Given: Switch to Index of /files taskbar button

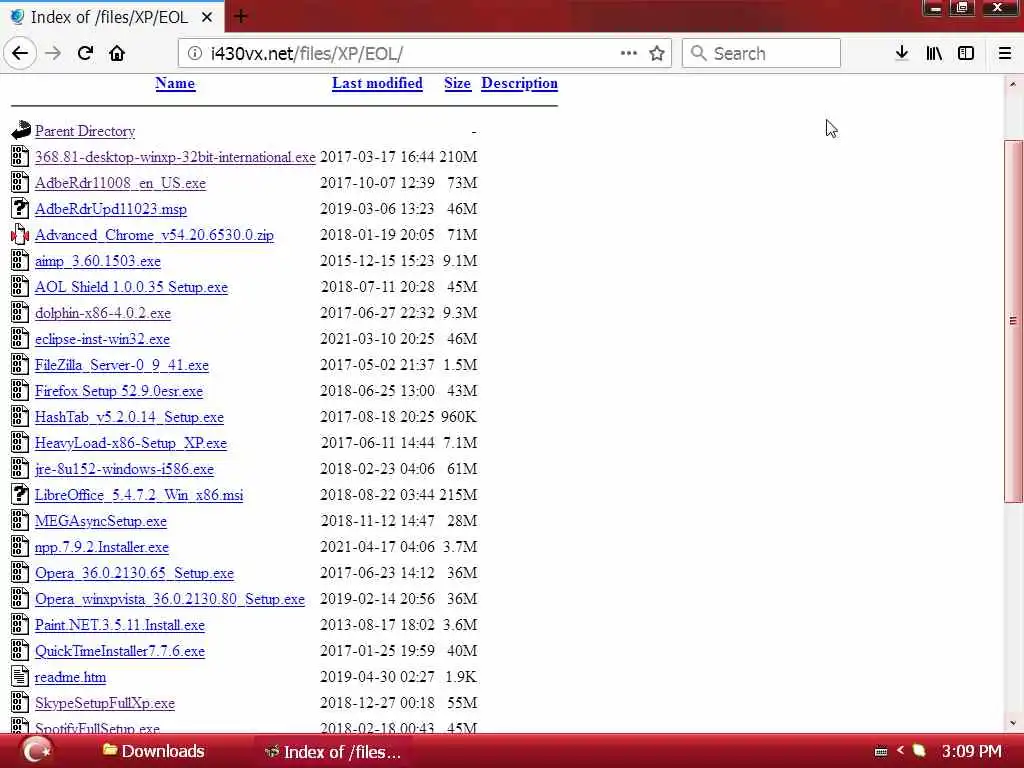Looking at the screenshot, I should (x=332, y=752).
